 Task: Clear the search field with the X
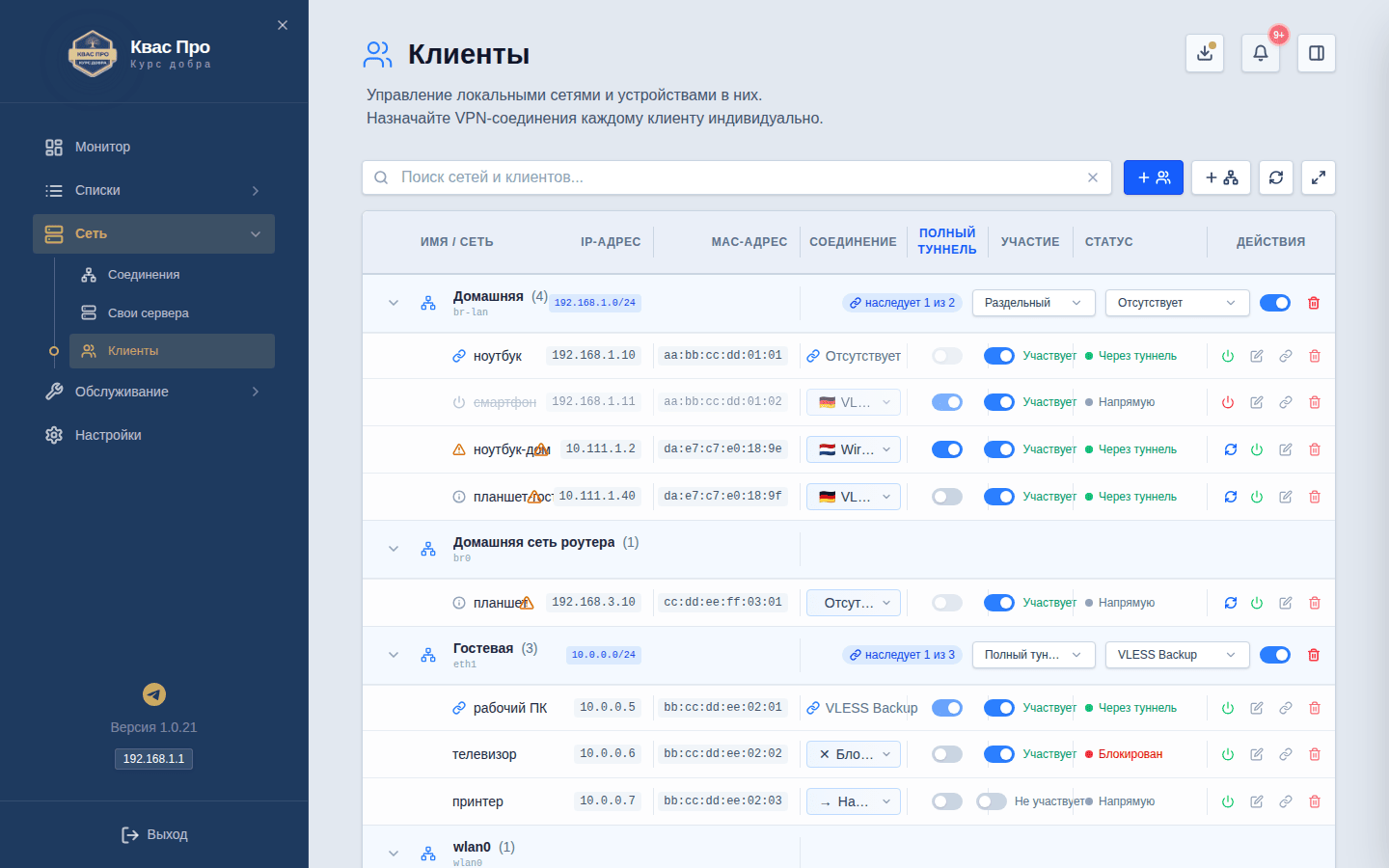point(1093,177)
